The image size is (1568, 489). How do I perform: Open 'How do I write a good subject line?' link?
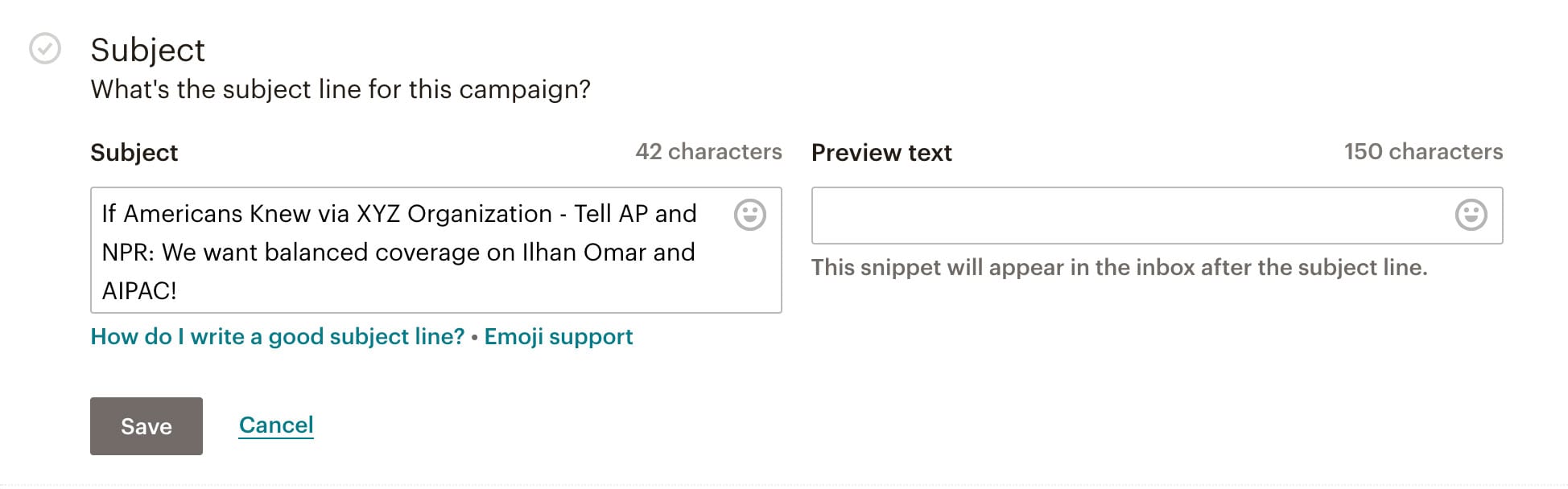278,336
